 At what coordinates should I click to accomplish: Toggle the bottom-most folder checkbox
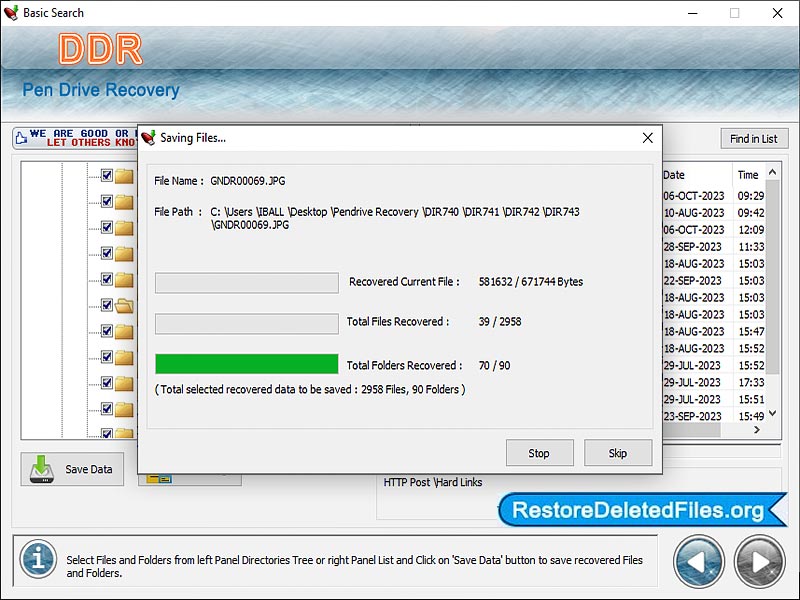click(106, 431)
